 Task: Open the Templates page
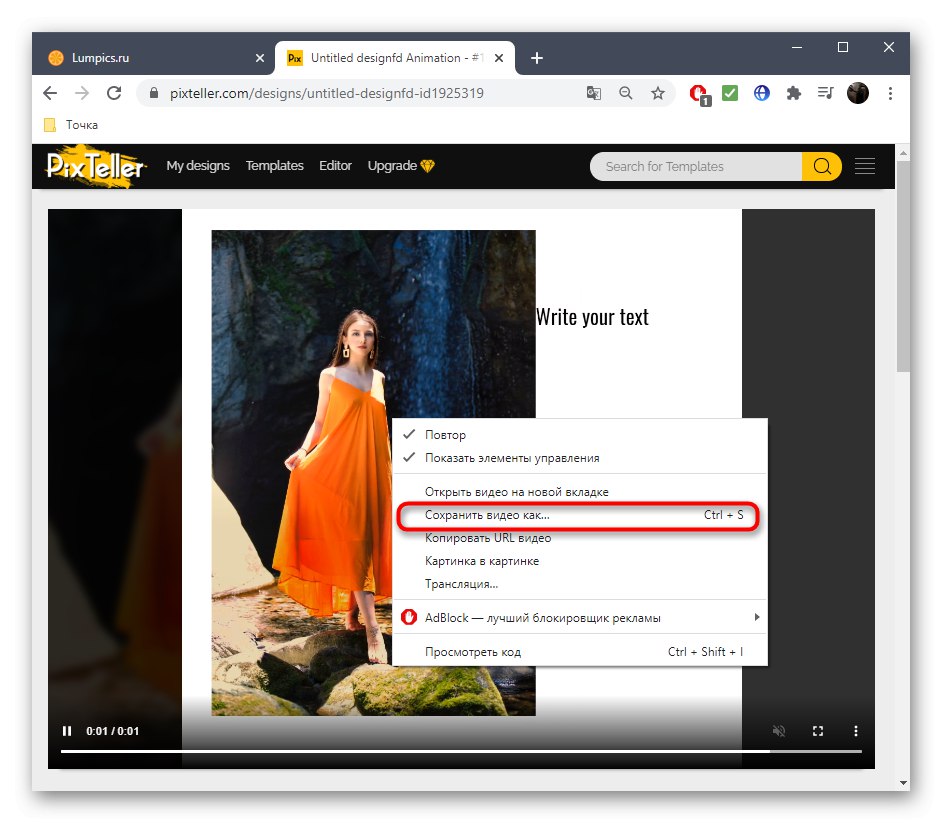pyautogui.click(x=274, y=166)
